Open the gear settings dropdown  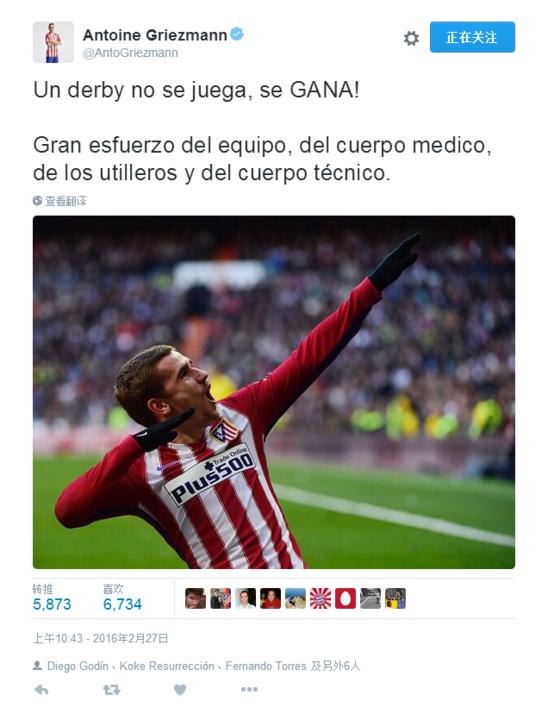(411, 38)
